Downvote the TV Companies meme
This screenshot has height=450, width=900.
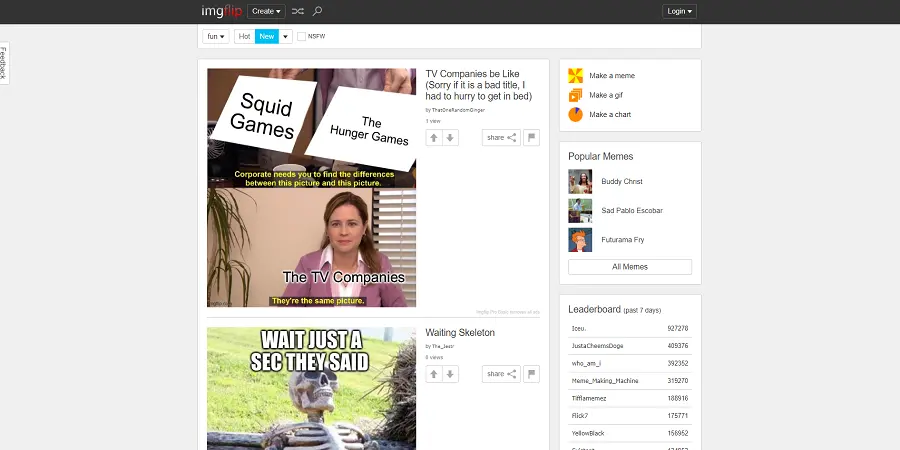click(451, 138)
